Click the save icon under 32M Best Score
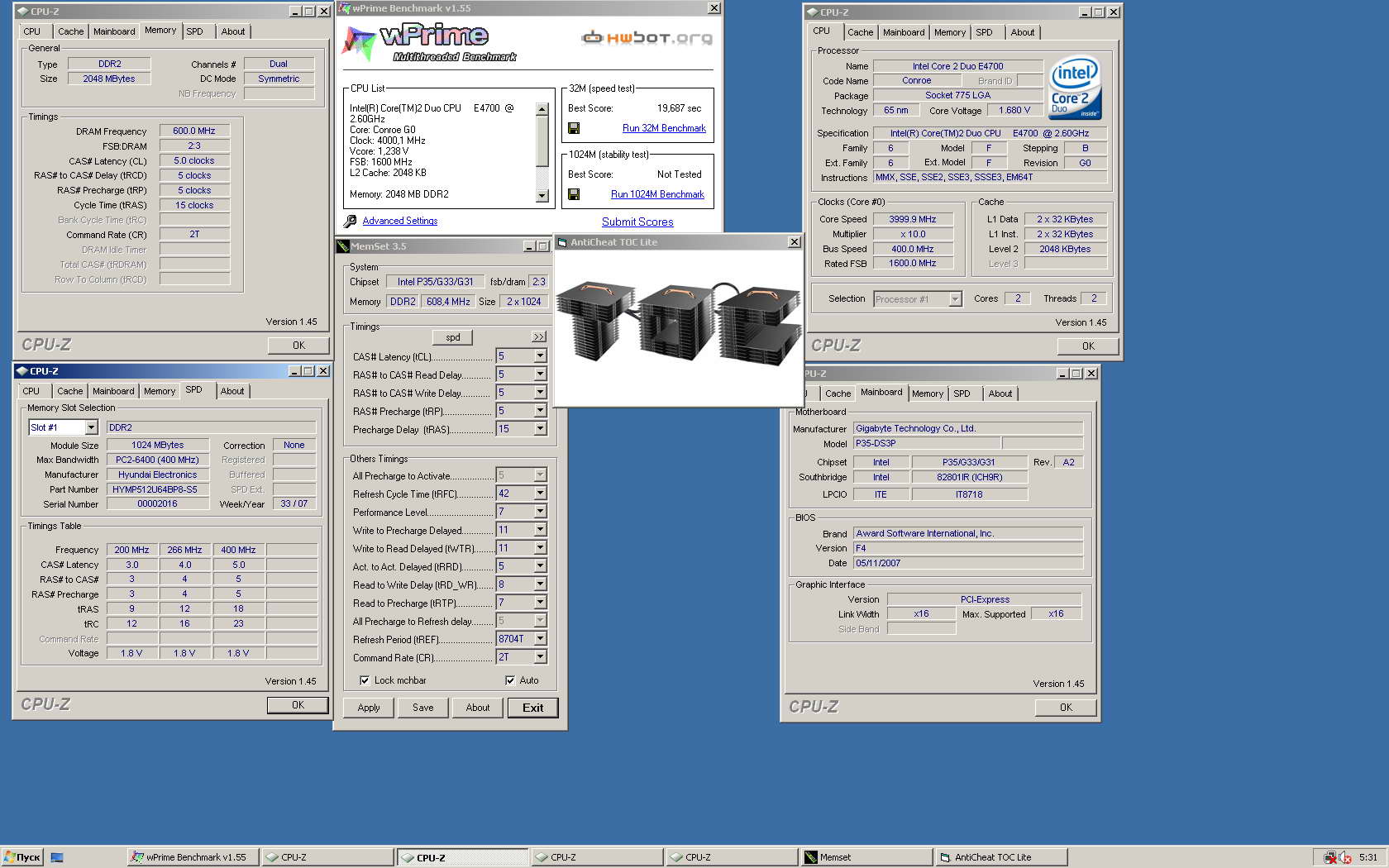This screenshot has height=868, width=1389. pos(574,128)
